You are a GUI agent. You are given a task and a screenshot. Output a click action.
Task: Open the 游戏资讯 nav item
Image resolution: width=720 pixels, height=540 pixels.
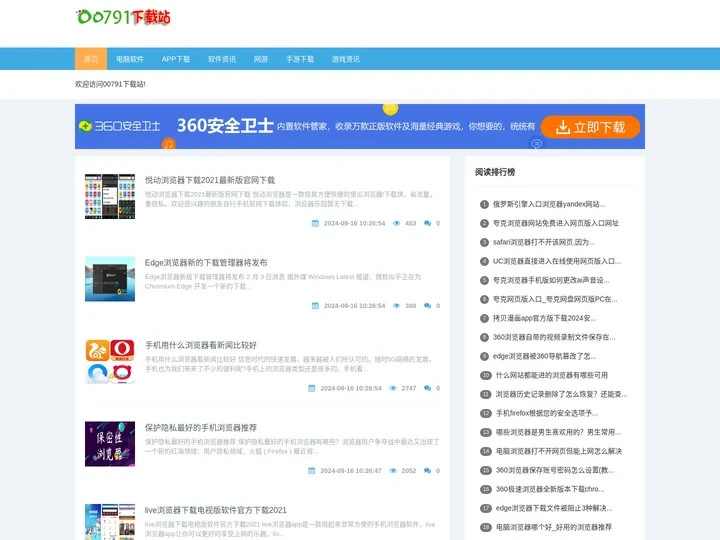coord(346,59)
